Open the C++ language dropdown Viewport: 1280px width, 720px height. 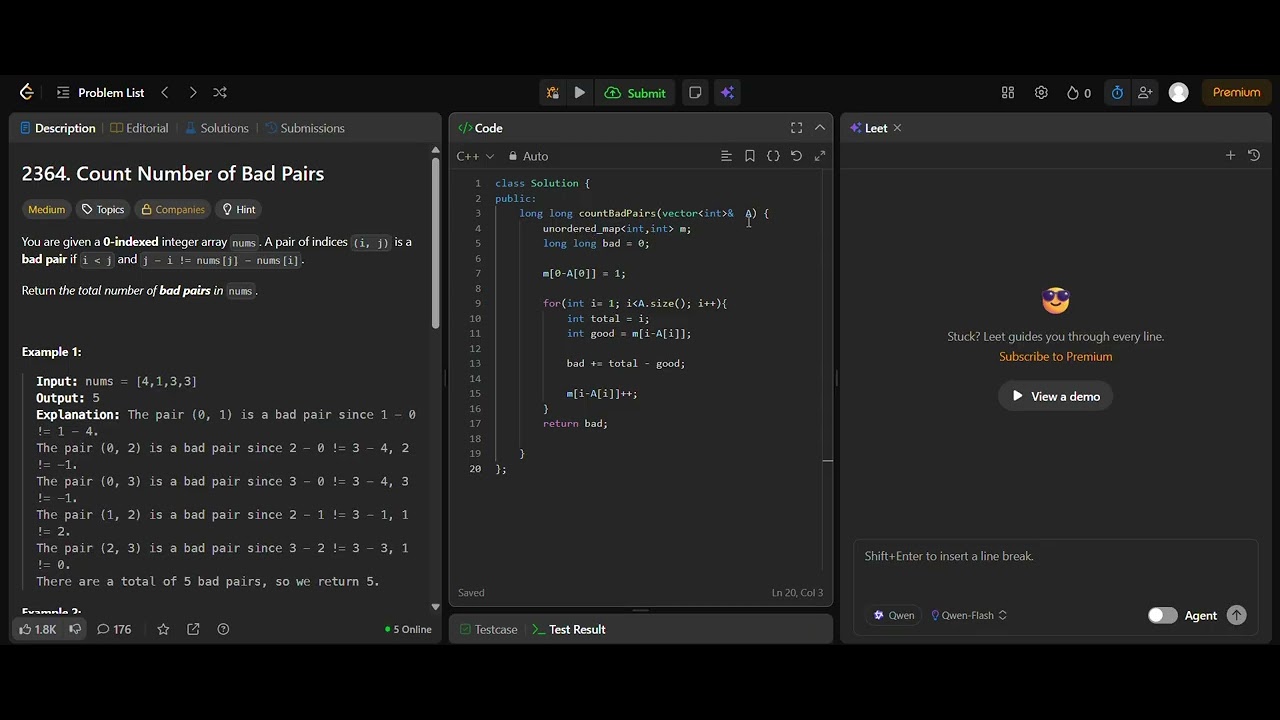click(475, 156)
